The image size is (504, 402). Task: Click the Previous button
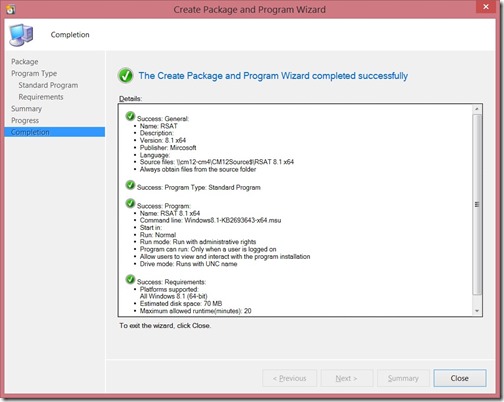[289, 378]
